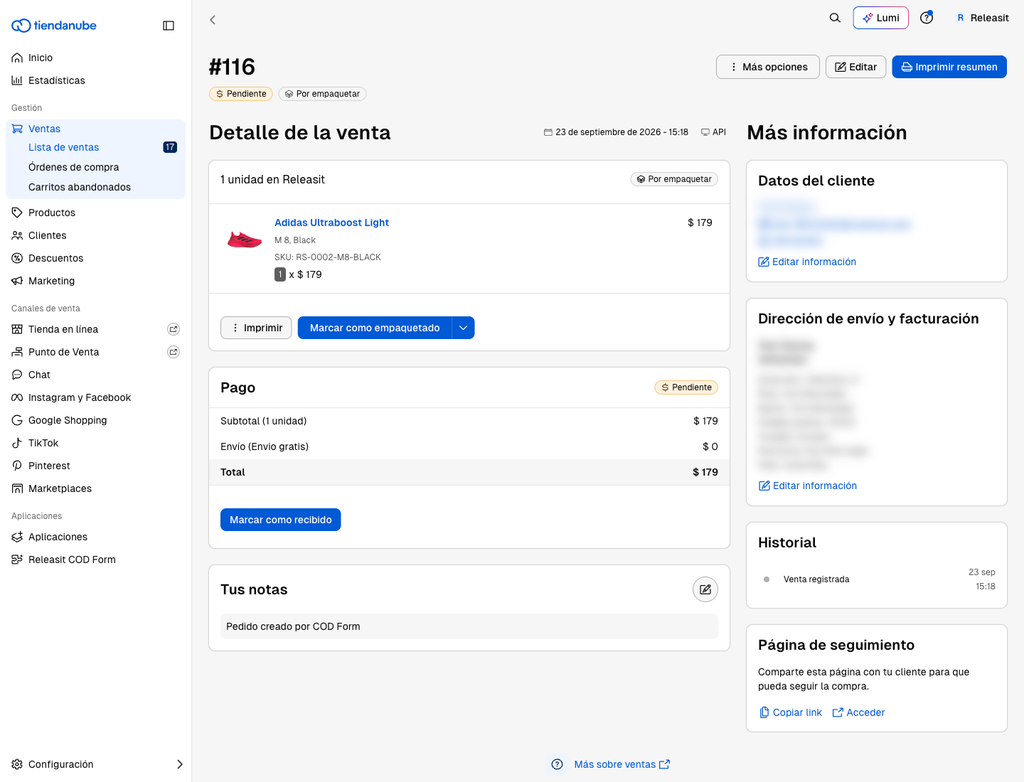Open TikTok channel
This screenshot has width=1024, height=782.
43,443
